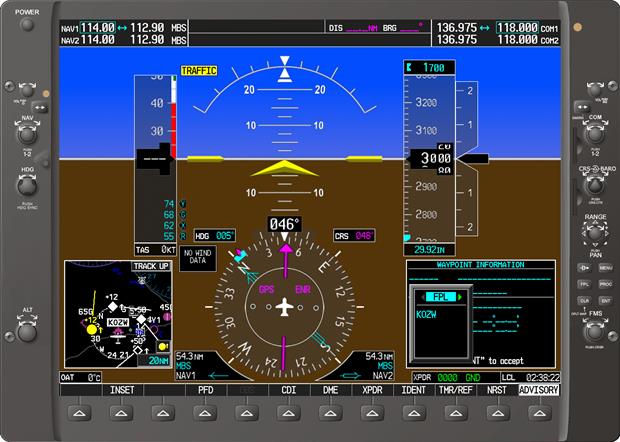Image resolution: width=620 pixels, height=442 pixels.
Task: Select the NRST softkey label
Action: point(497,390)
